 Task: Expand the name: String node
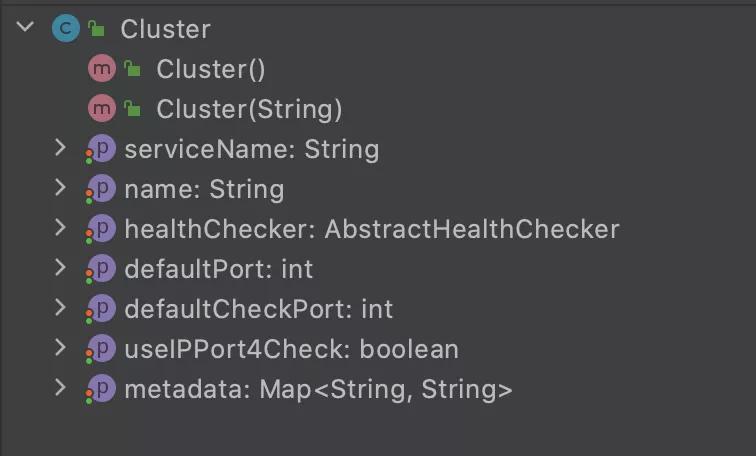60,189
